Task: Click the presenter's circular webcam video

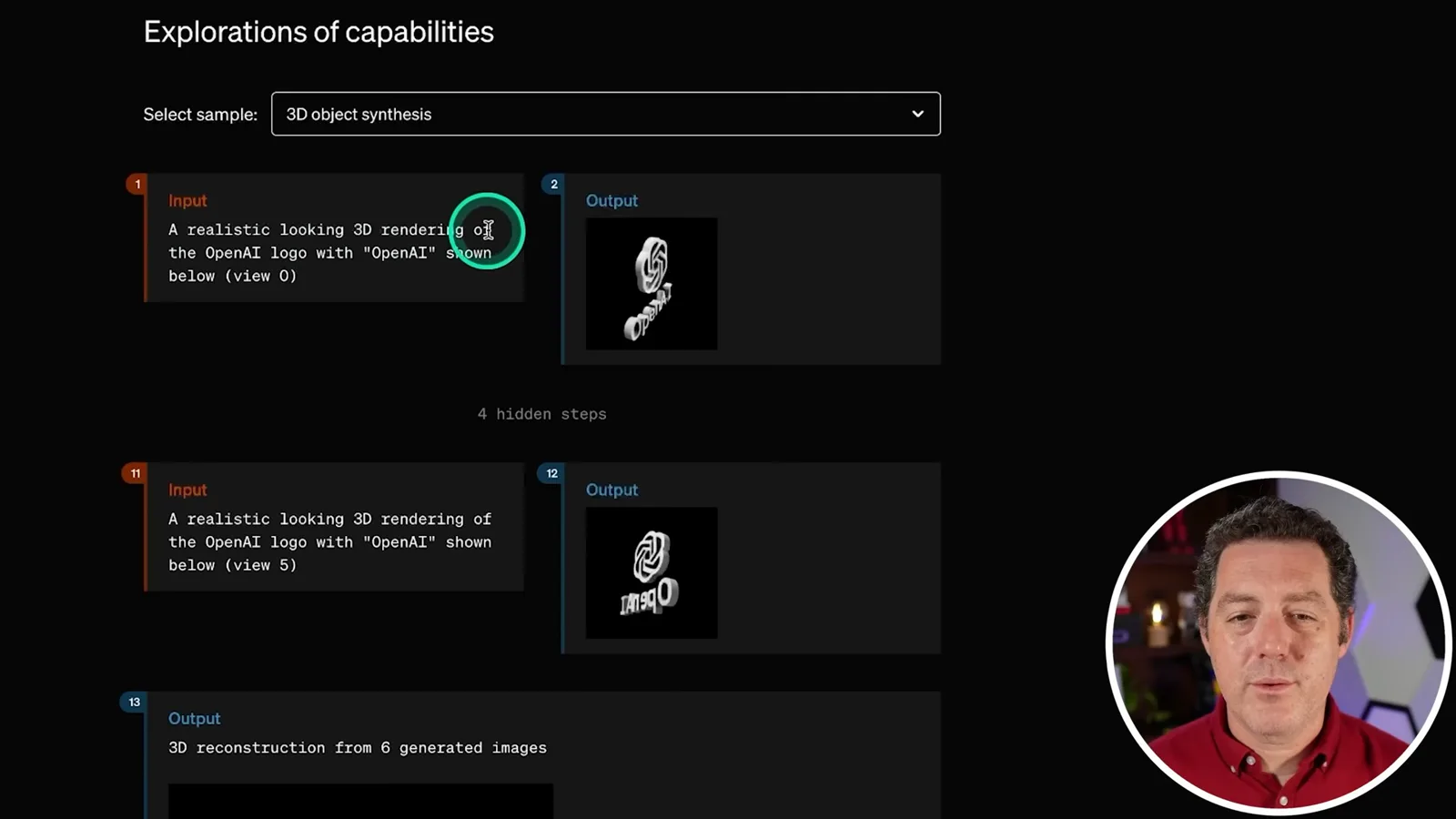Action: coord(1278,642)
